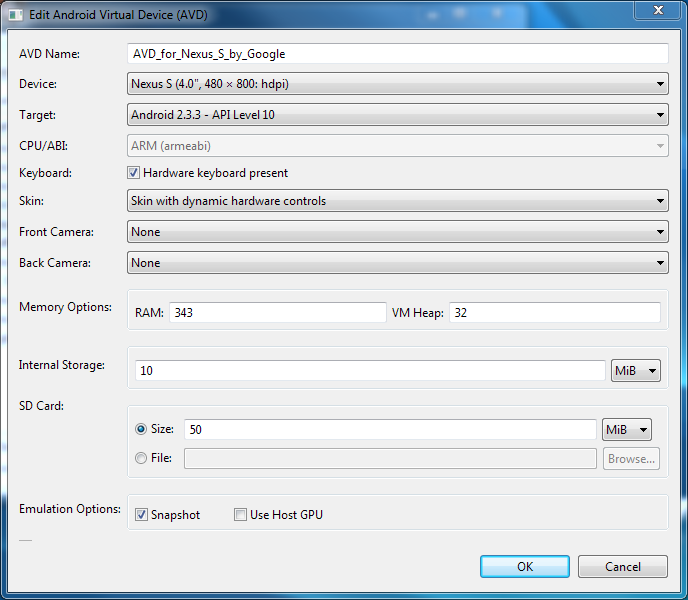Viewport: 688px width, 600px height.
Task: Click the RAM field showing 343
Action: point(278,313)
